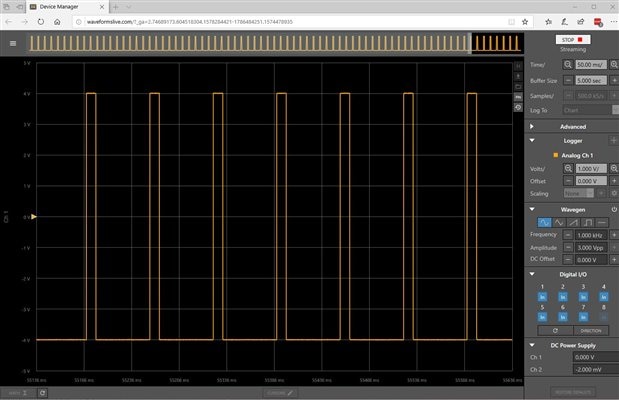Click the DIRECTION button

pyautogui.click(x=588, y=329)
